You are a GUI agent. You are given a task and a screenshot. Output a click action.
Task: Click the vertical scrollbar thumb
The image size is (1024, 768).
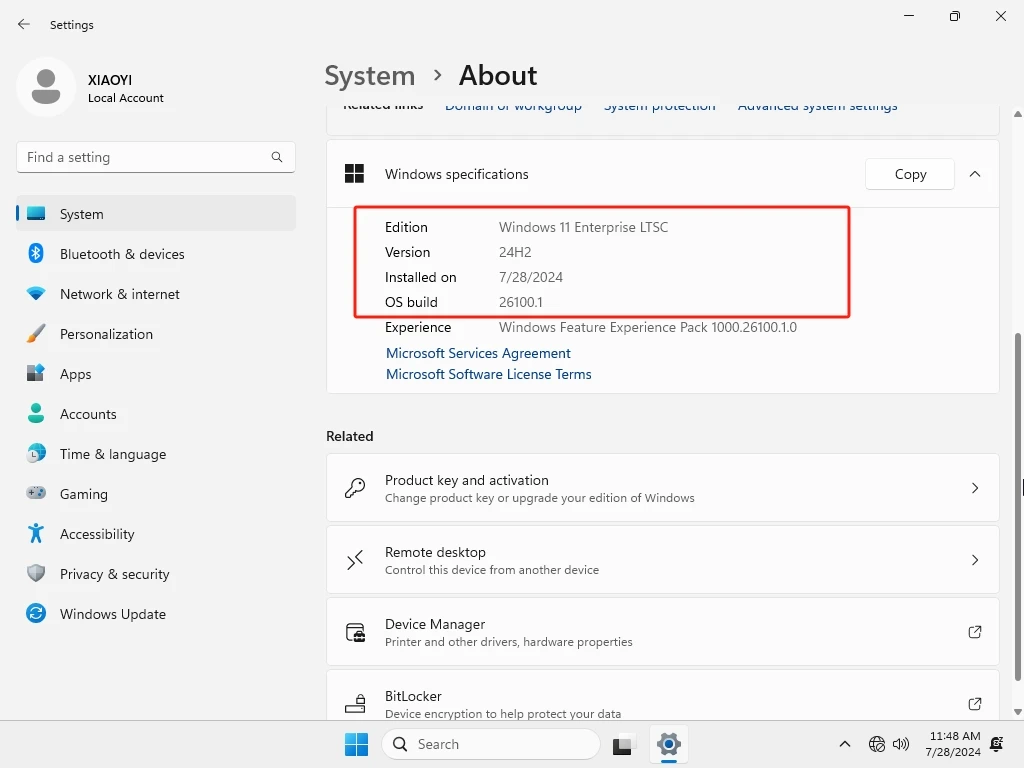(1017, 507)
